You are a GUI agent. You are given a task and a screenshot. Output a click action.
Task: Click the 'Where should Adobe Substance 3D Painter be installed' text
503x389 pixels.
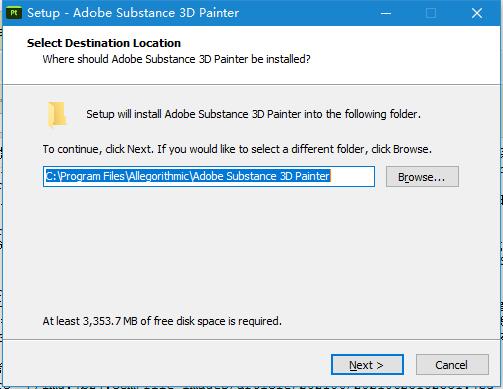(176, 59)
